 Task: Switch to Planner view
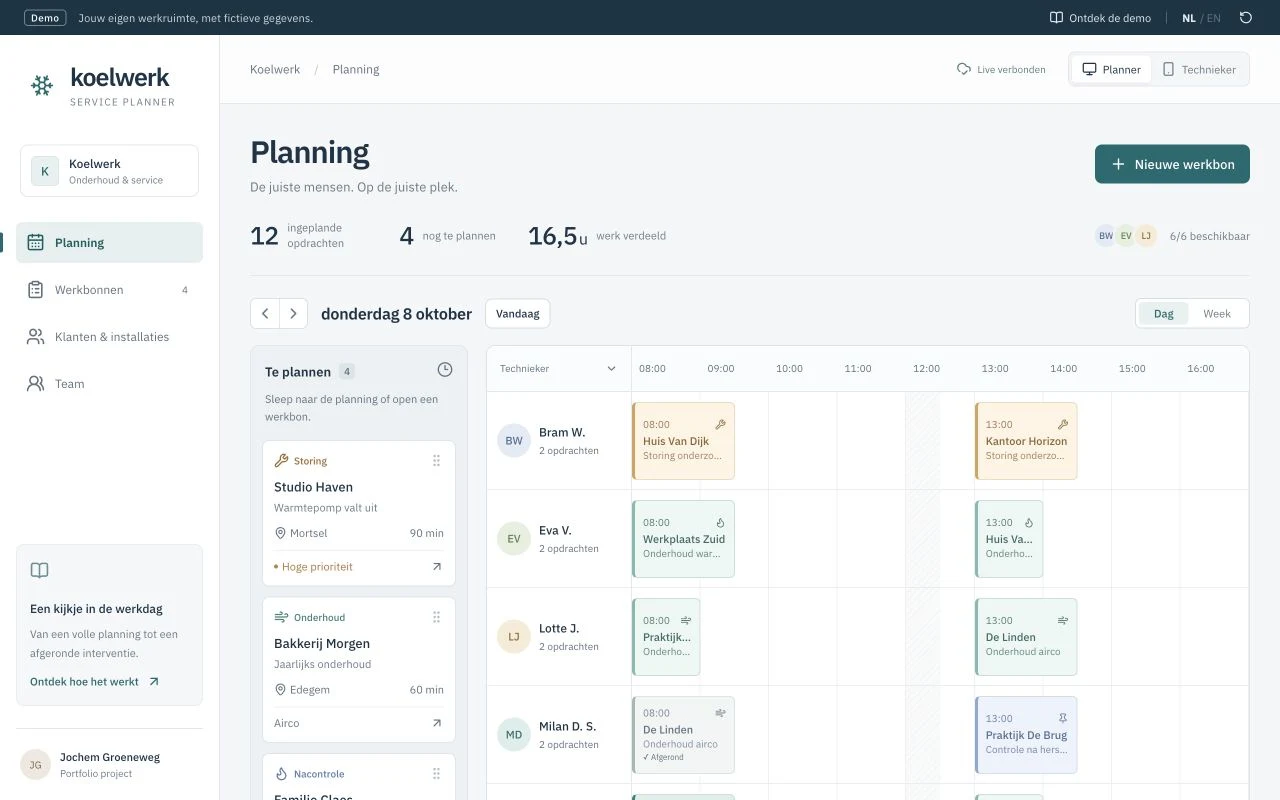tap(1111, 69)
